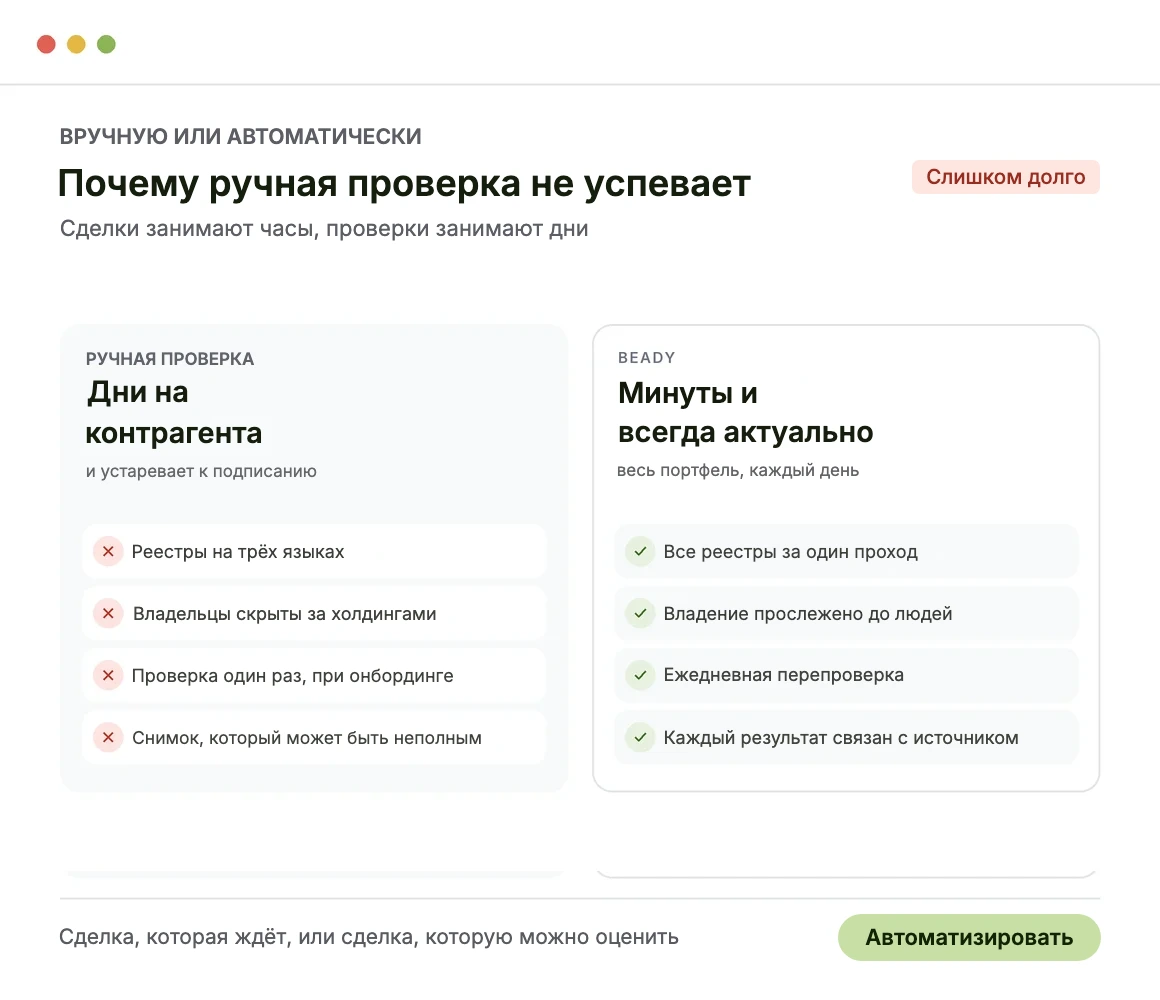Select the row text Реестры на трёх языках
This screenshot has height=1000, width=1160.
pos(237,552)
